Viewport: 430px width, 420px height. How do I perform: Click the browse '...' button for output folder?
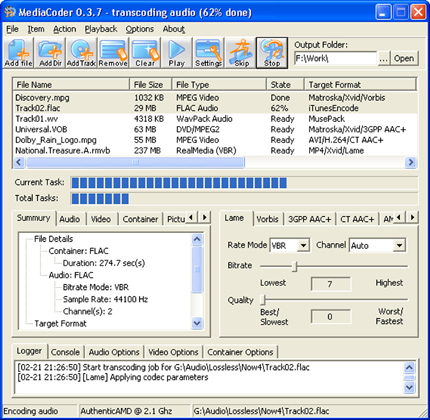coord(383,58)
